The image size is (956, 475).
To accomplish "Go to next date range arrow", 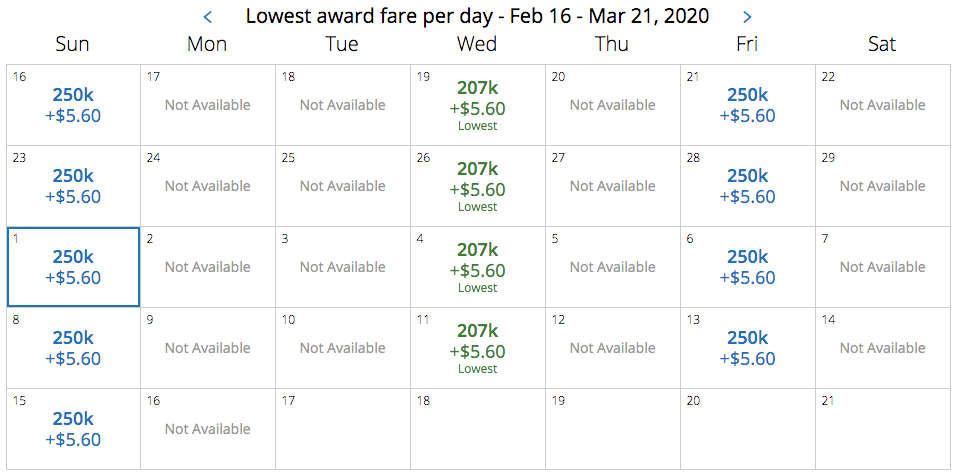I will pyautogui.click(x=747, y=17).
